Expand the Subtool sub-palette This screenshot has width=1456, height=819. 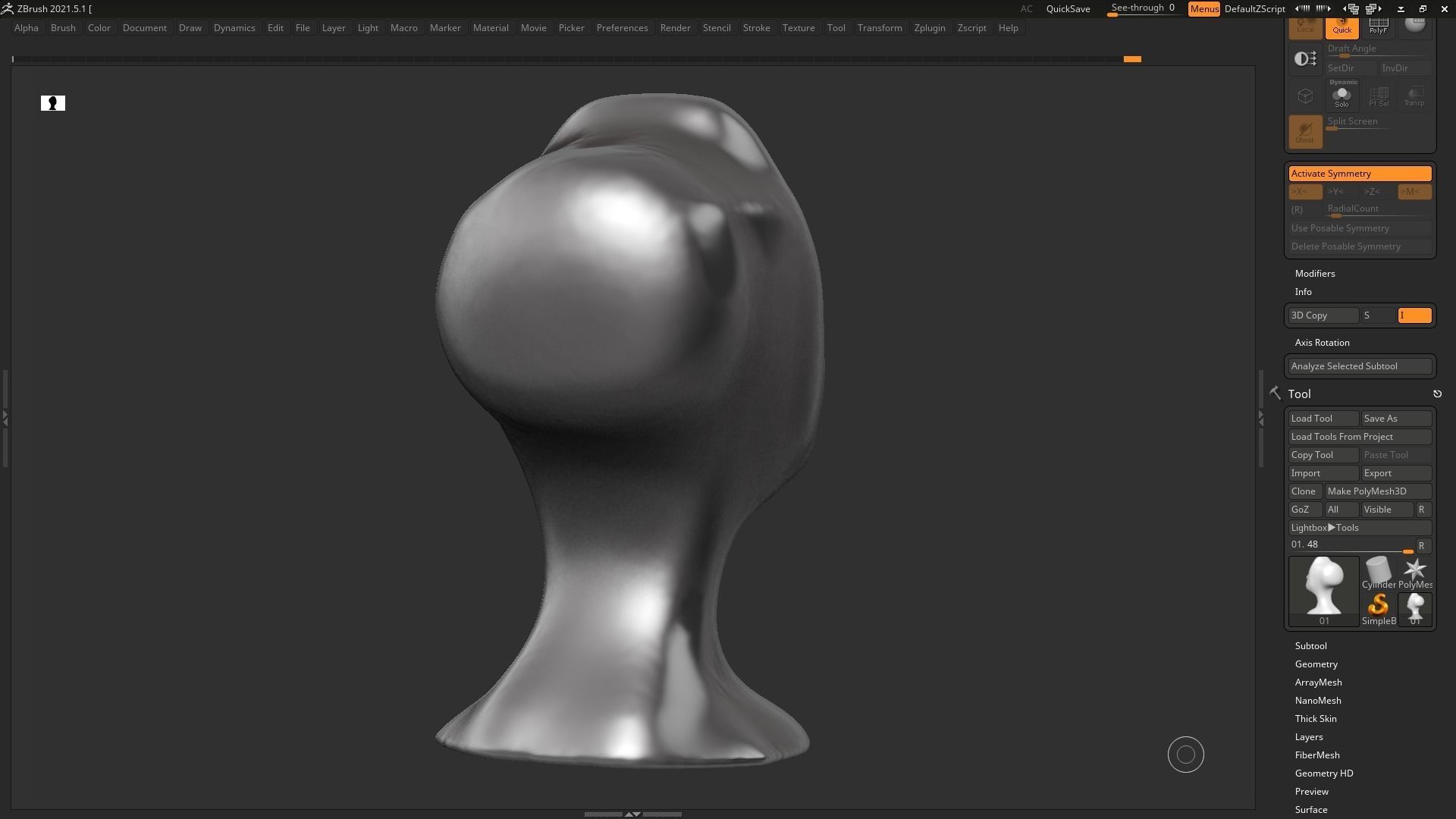pos(1310,645)
